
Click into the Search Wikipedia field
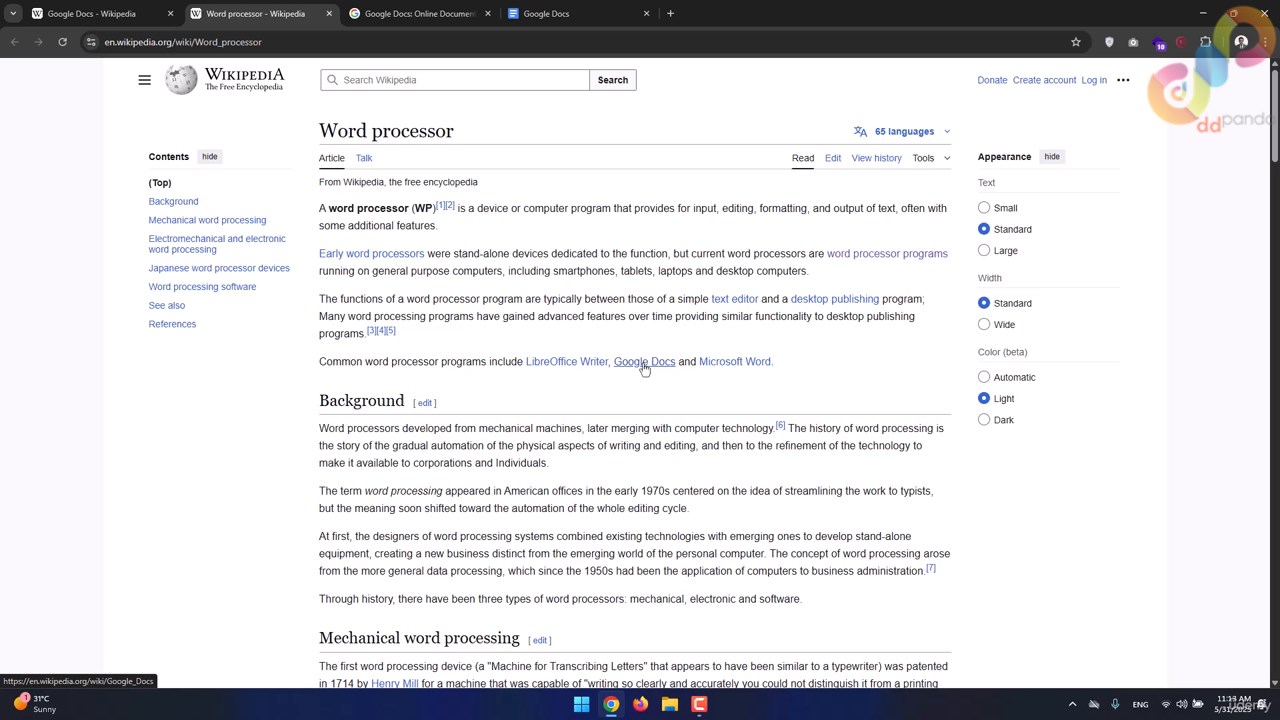[x=455, y=80]
